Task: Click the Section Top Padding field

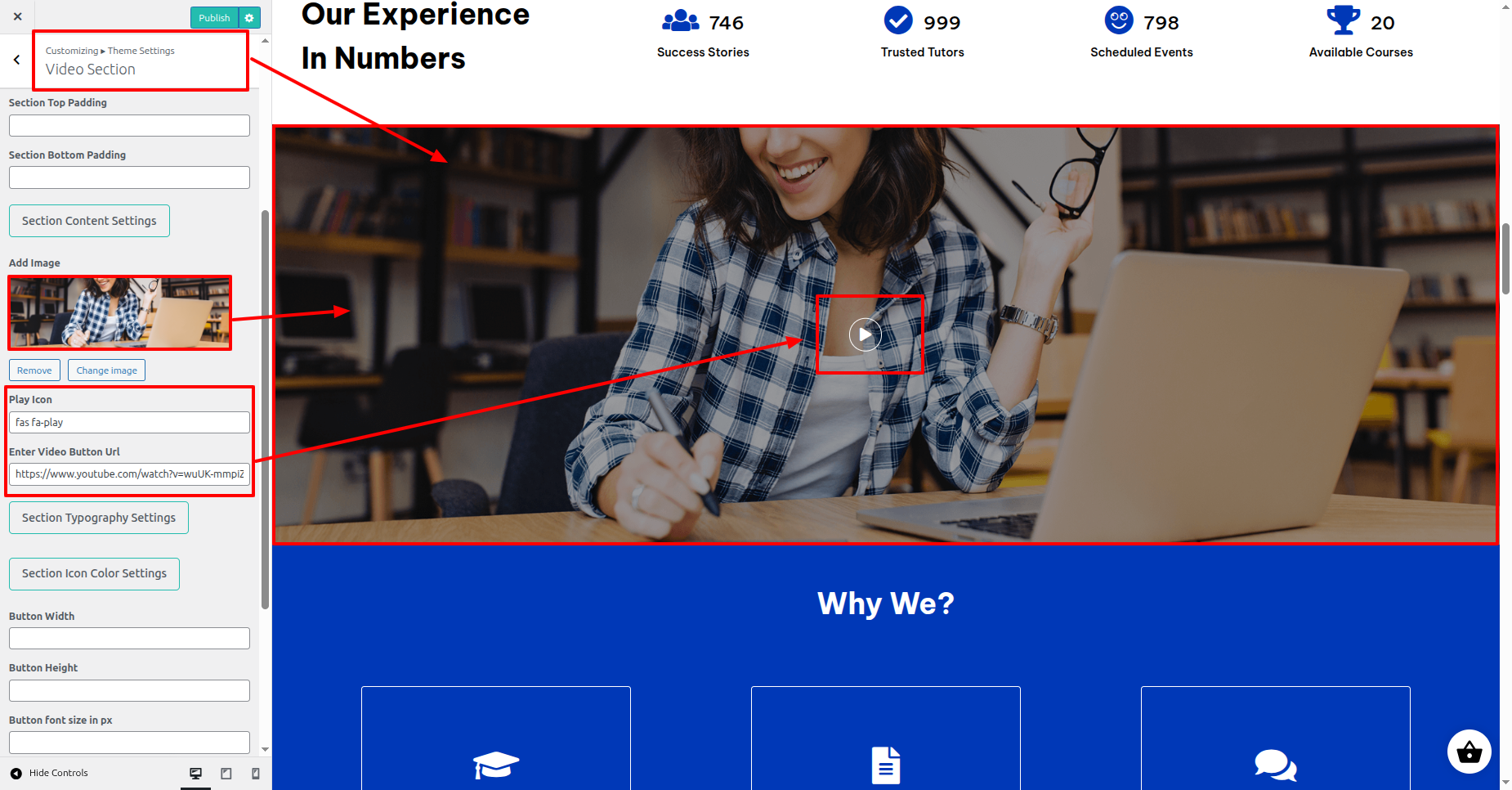Action: coord(129,125)
